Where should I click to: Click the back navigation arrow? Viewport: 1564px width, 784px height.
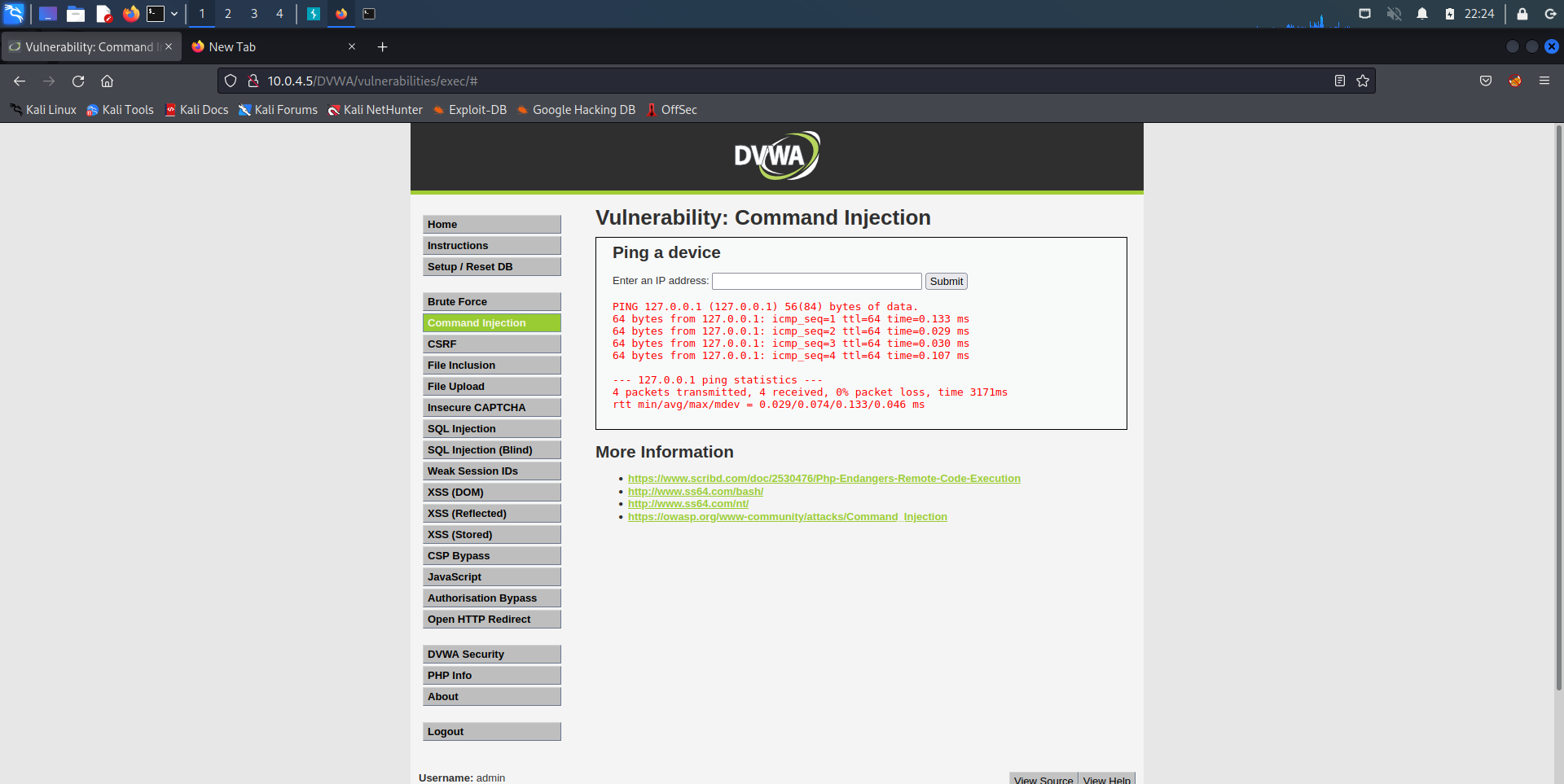point(20,81)
